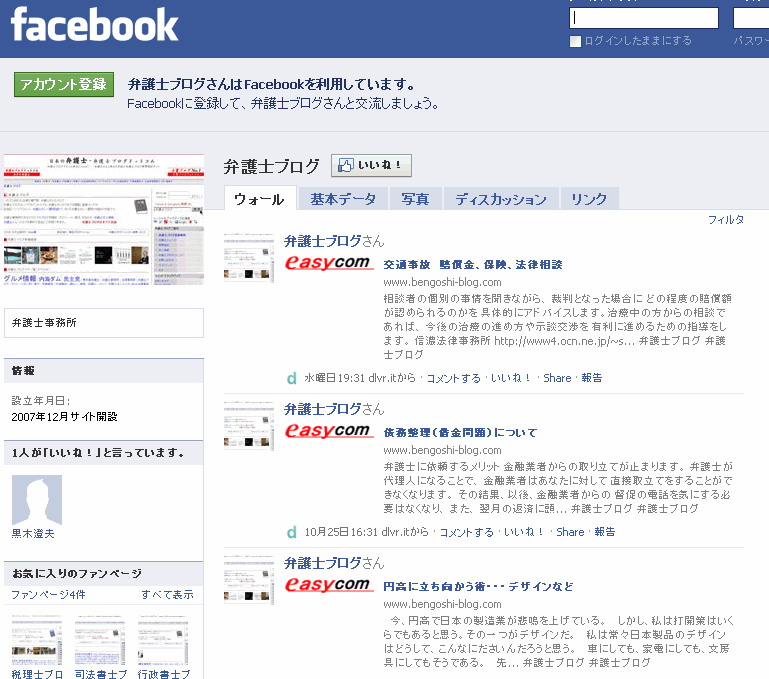769x679 pixels.
Task: Click 弁護士ブログ author name on 債務整理 post
Action: 323,409
